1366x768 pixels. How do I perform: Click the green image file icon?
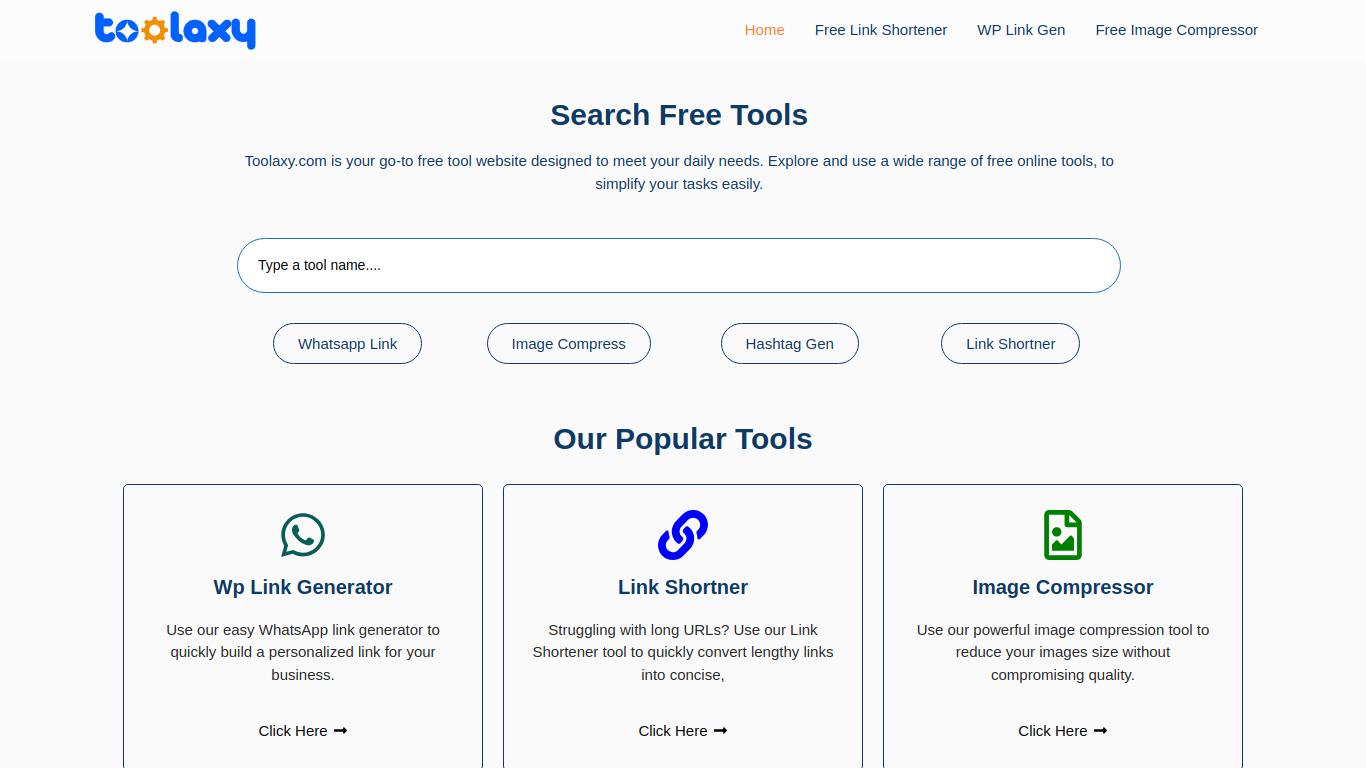(x=1063, y=535)
